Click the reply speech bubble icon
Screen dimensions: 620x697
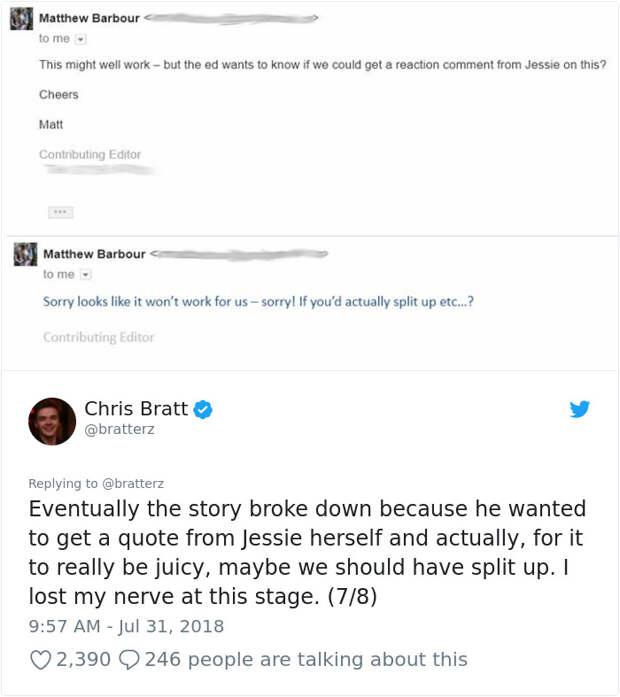[x=130, y=659]
